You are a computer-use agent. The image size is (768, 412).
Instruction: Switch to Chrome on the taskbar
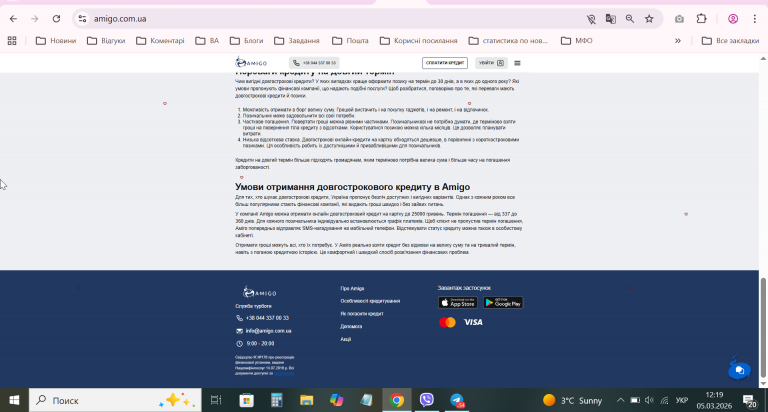point(397,400)
